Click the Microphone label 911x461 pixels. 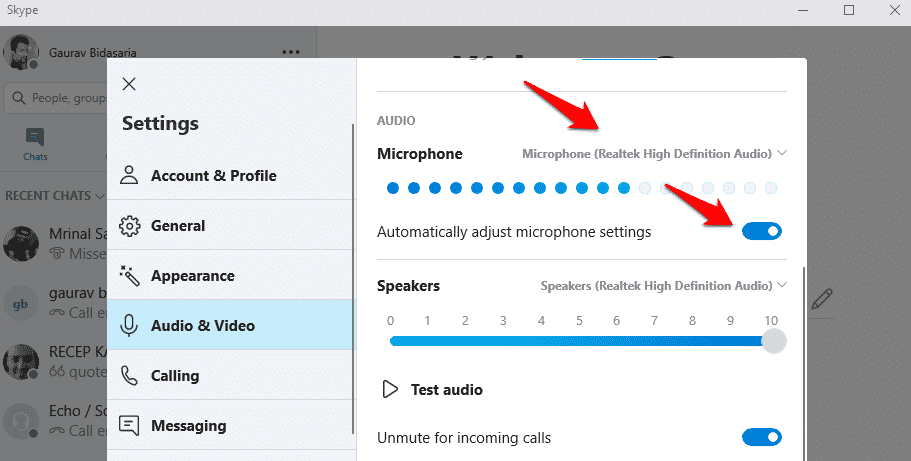(419, 153)
